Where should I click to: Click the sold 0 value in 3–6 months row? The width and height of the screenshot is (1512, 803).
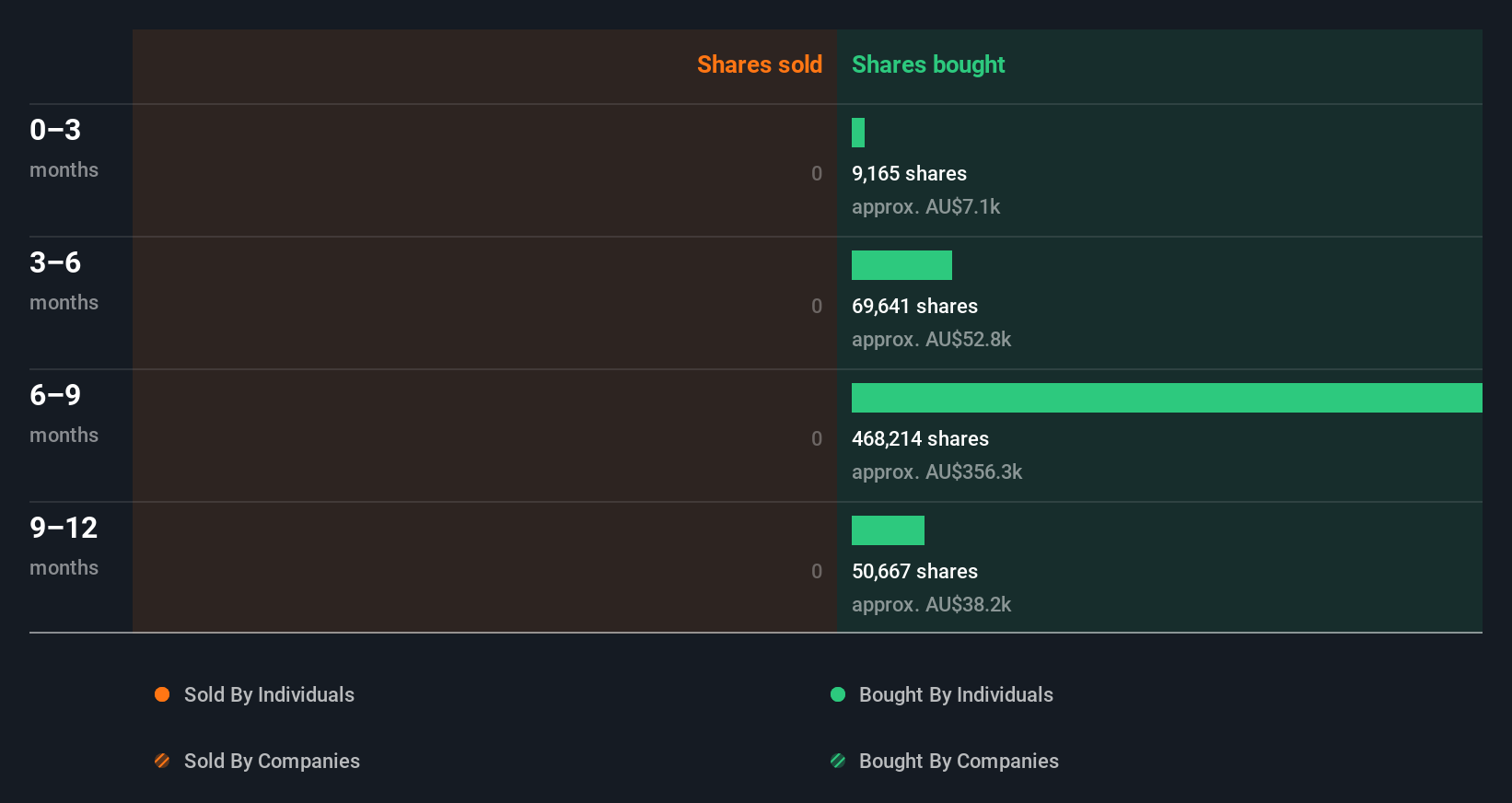pyautogui.click(x=817, y=307)
